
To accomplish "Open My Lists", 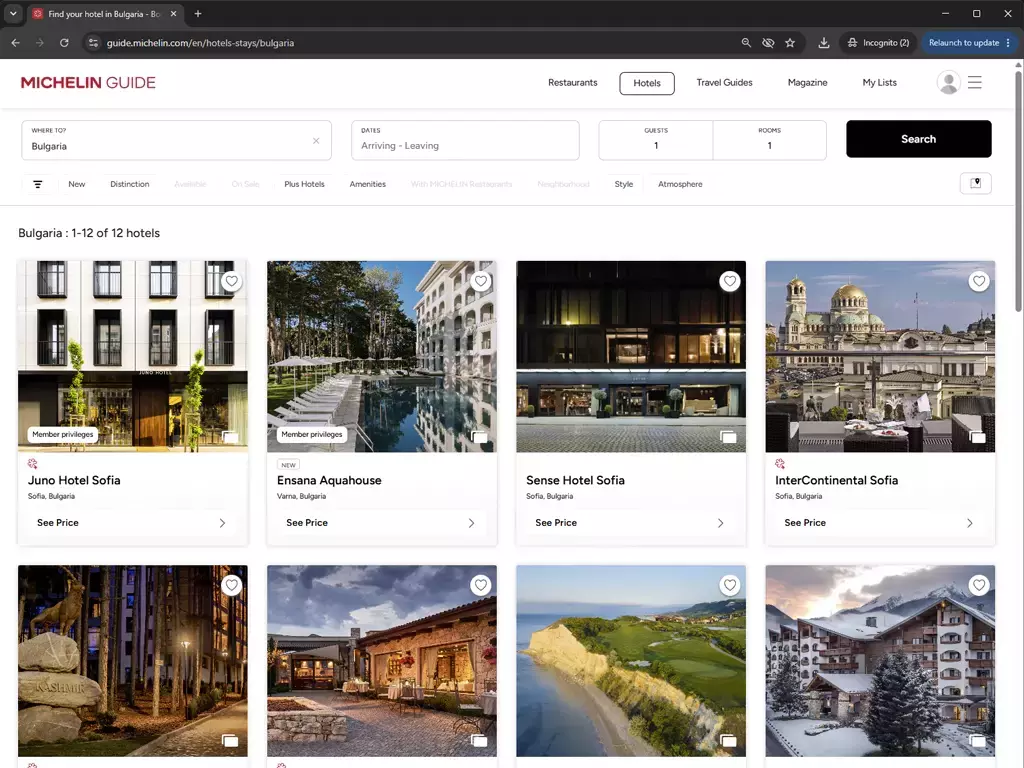I will 879,83.
